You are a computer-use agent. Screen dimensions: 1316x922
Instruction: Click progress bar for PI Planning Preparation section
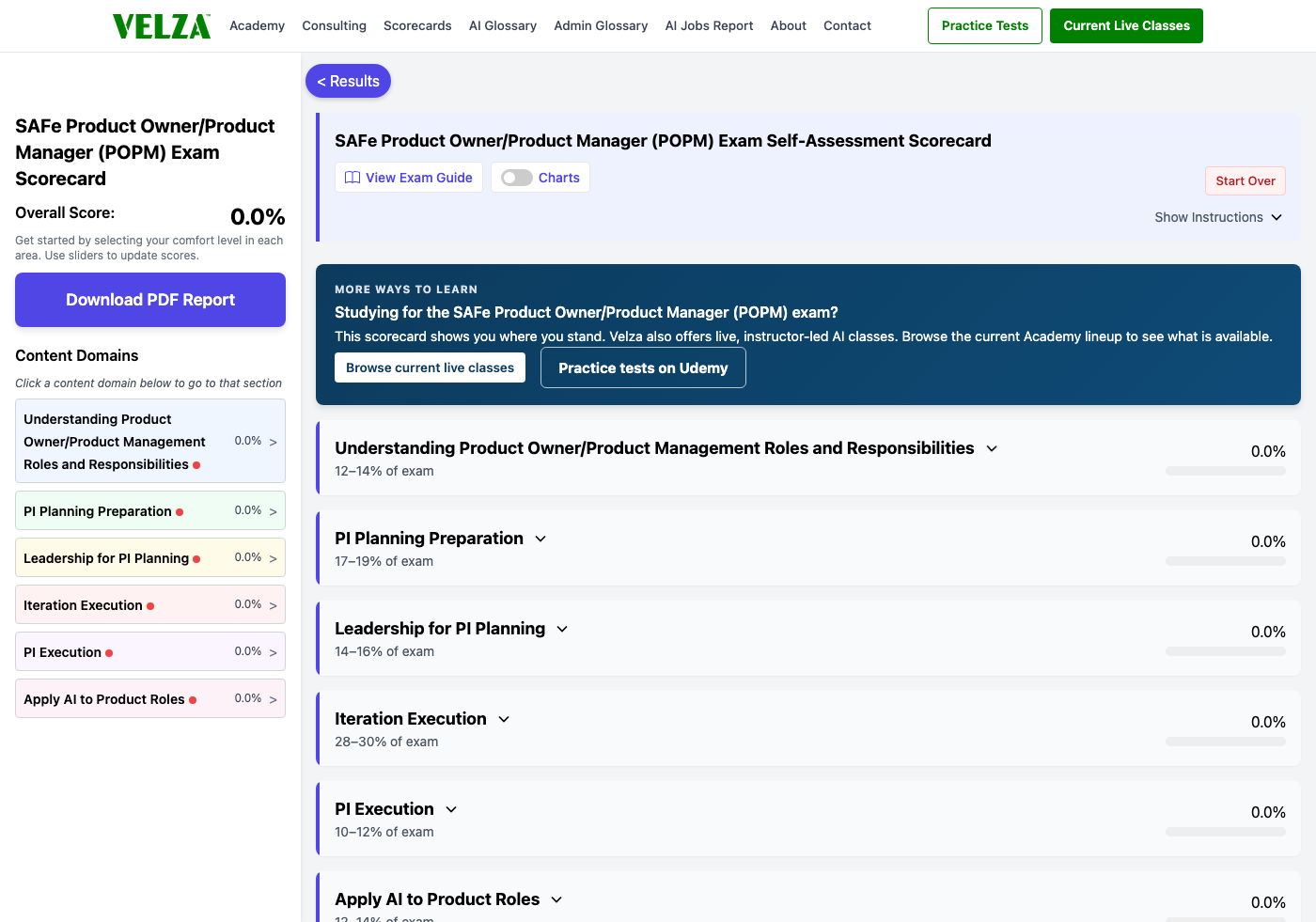(x=1226, y=561)
